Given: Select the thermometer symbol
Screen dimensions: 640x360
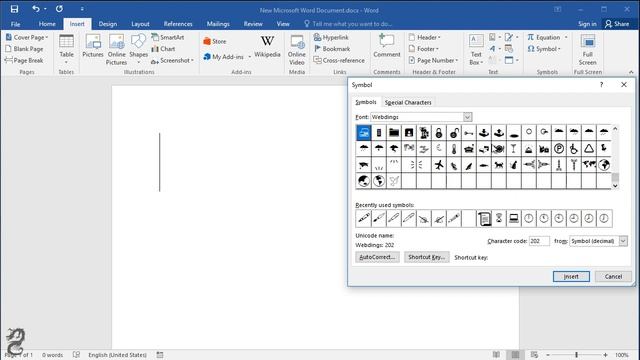Looking at the screenshot, I should 454,149.
